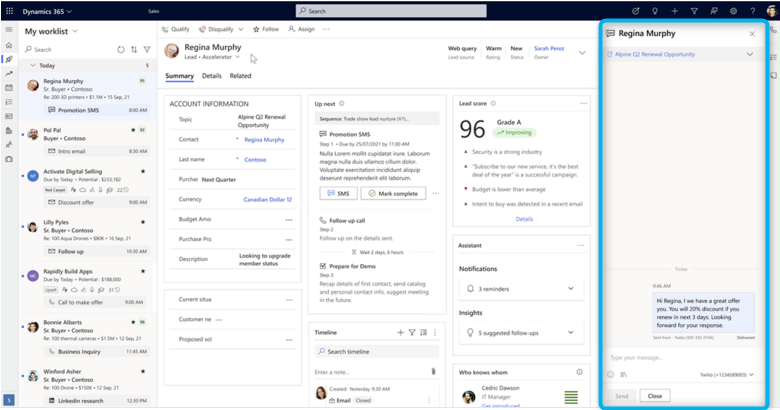The width and height of the screenshot is (780, 410).
Task: Add a new timeline record
Action: 400,332
